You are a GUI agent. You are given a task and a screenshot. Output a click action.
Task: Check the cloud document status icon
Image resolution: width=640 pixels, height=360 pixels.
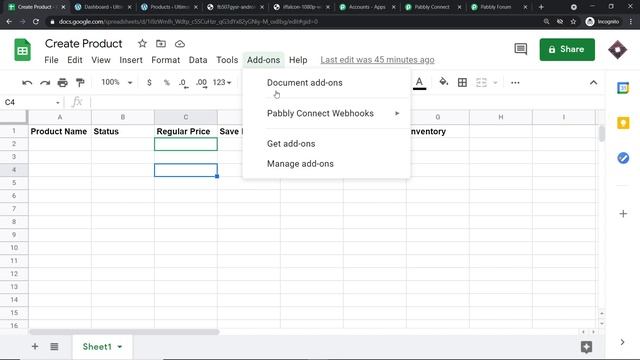coord(180,44)
